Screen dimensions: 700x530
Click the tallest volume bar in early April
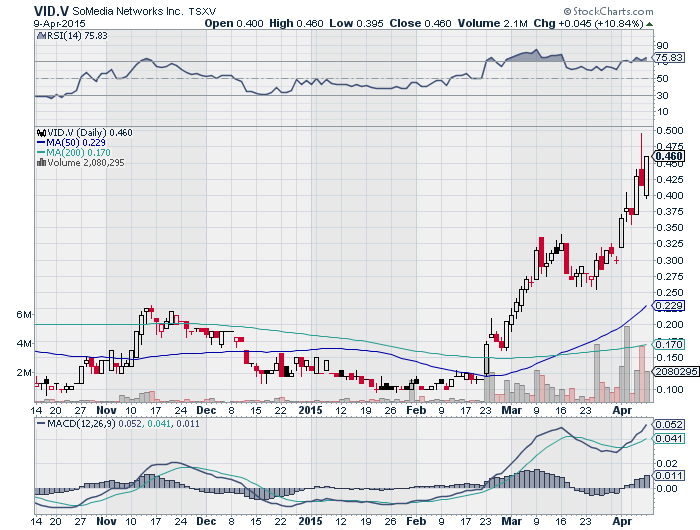pos(627,364)
